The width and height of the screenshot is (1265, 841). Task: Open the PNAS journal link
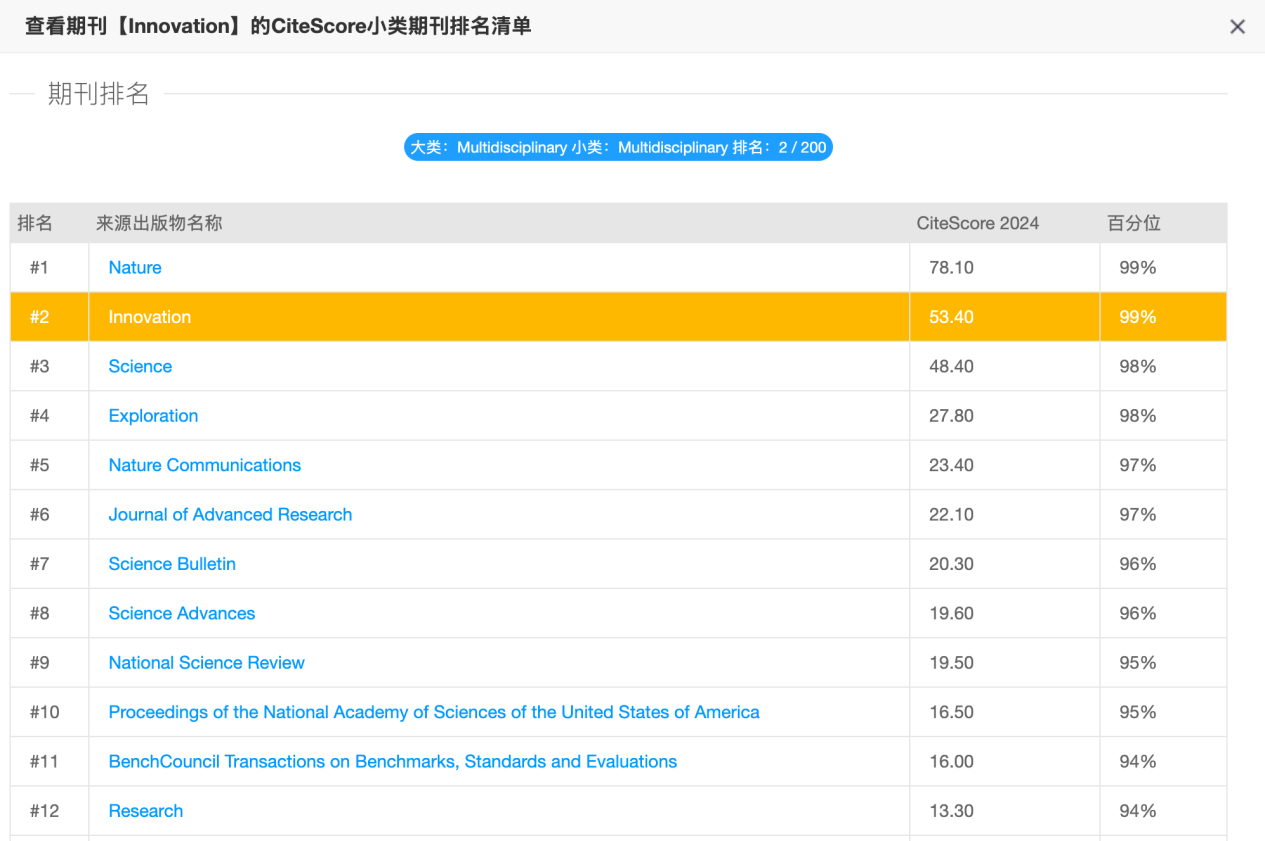(433, 712)
